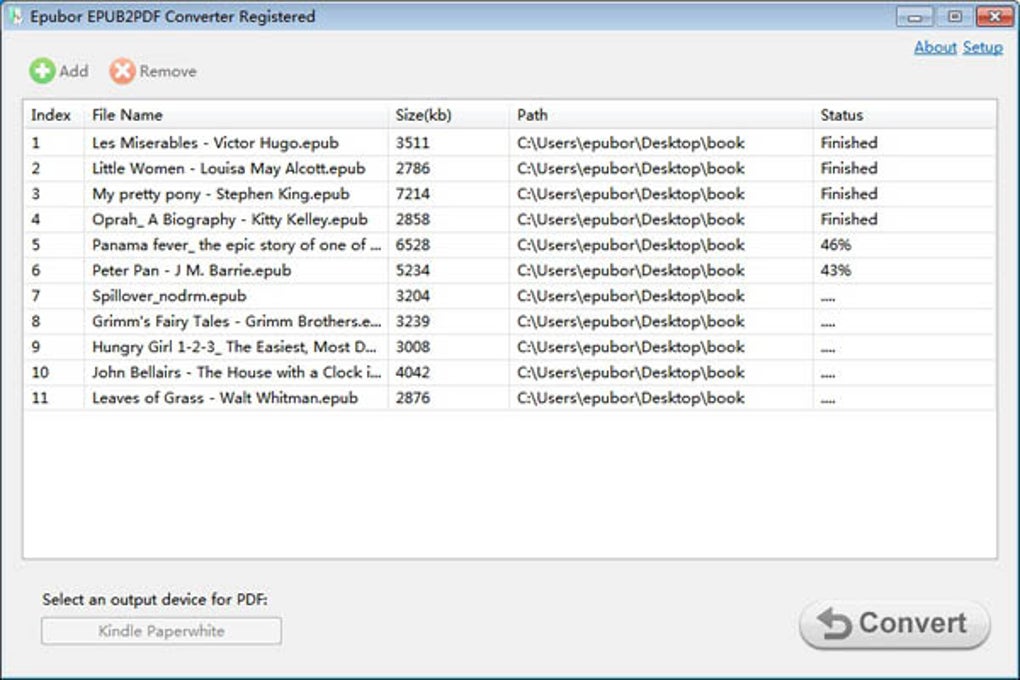The image size is (1020, 680).
Task: Click the 46% progress status of Panama fever
Action: tap(835, 245)
